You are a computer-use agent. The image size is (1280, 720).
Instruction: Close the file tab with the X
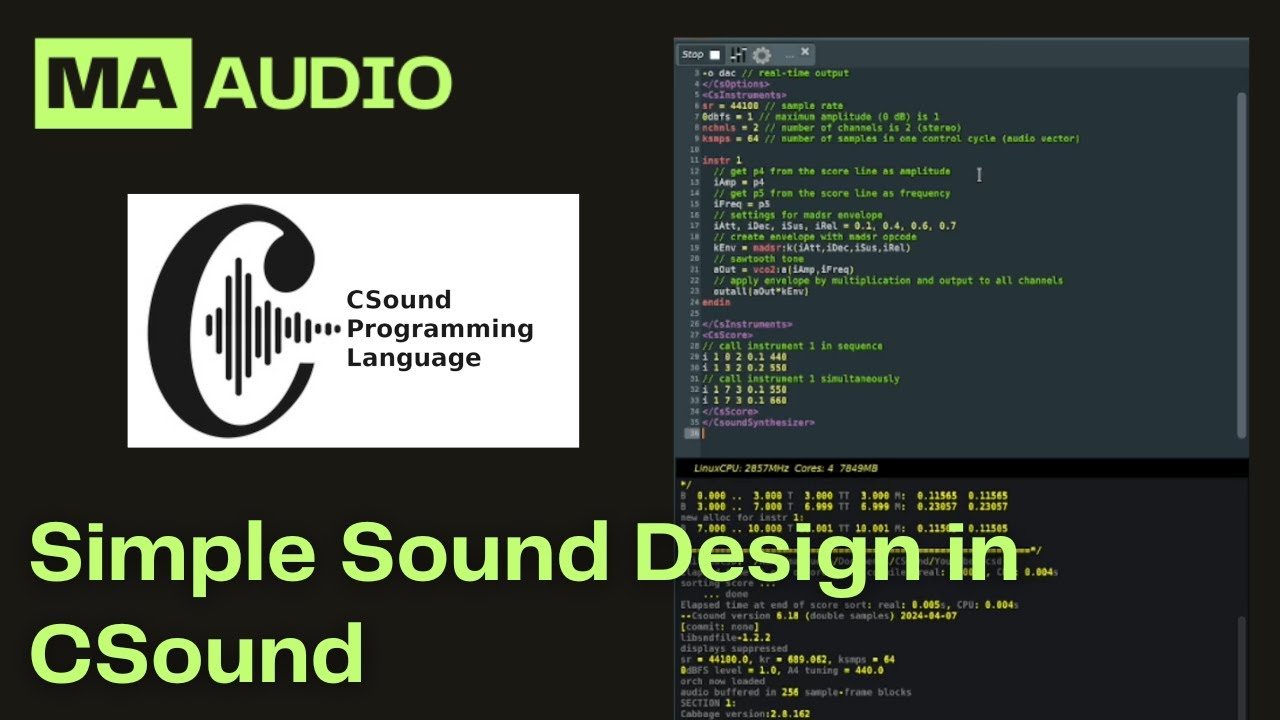pos(805,52)
